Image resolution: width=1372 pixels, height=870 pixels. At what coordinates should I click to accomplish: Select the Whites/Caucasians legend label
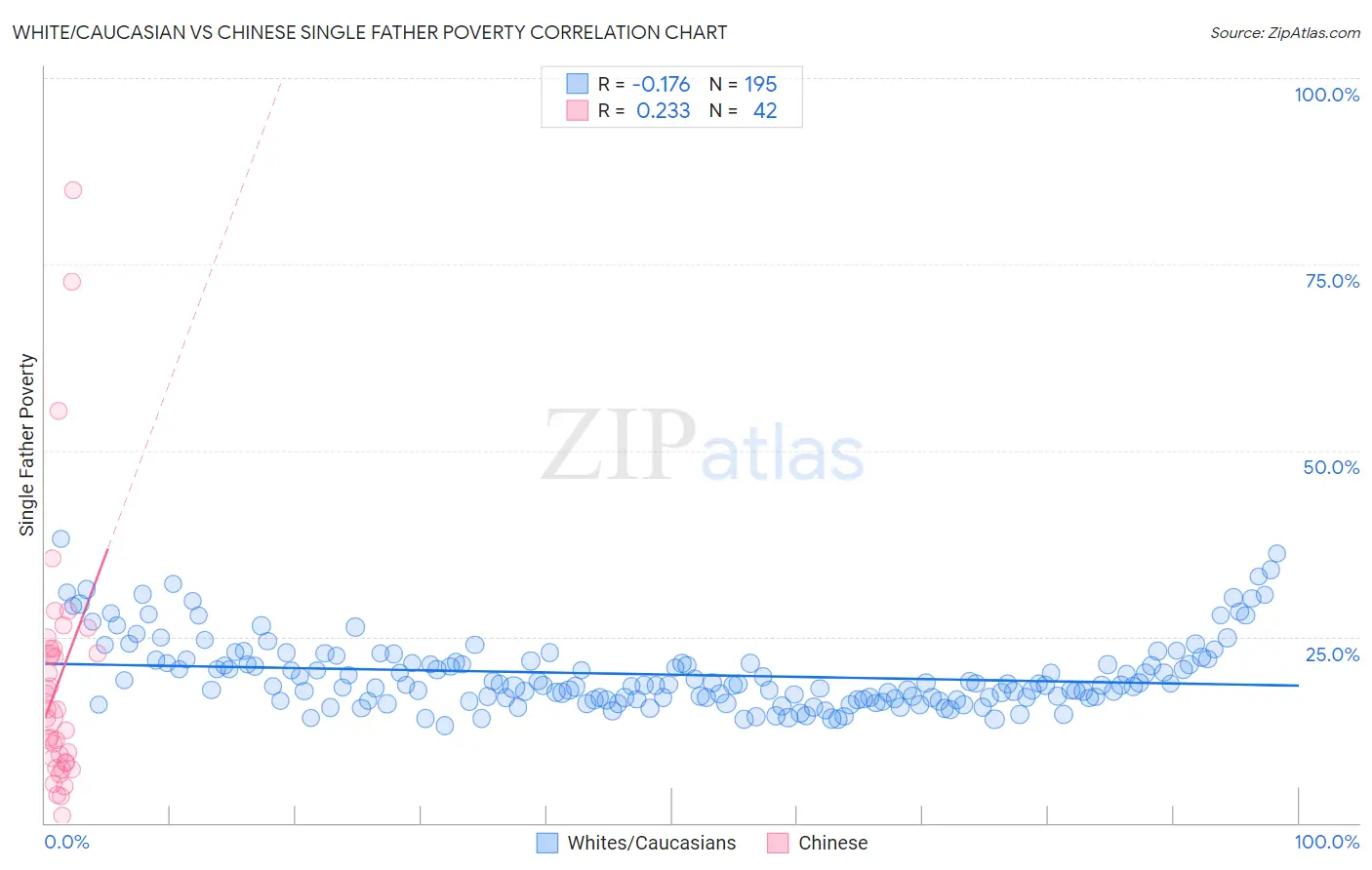(x=652, y=843)
